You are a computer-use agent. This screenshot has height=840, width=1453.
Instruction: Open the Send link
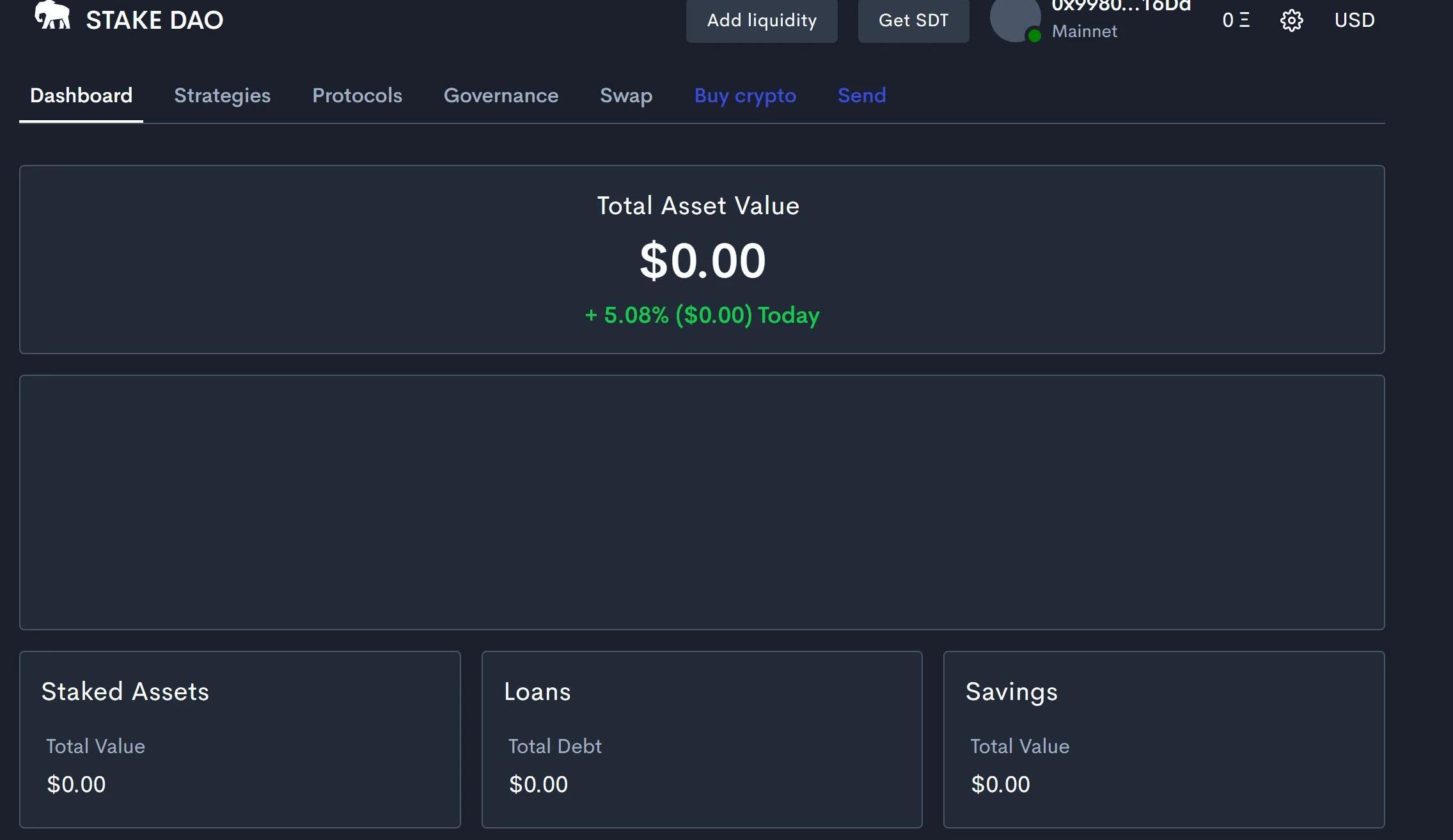click(x=861, y=96)
